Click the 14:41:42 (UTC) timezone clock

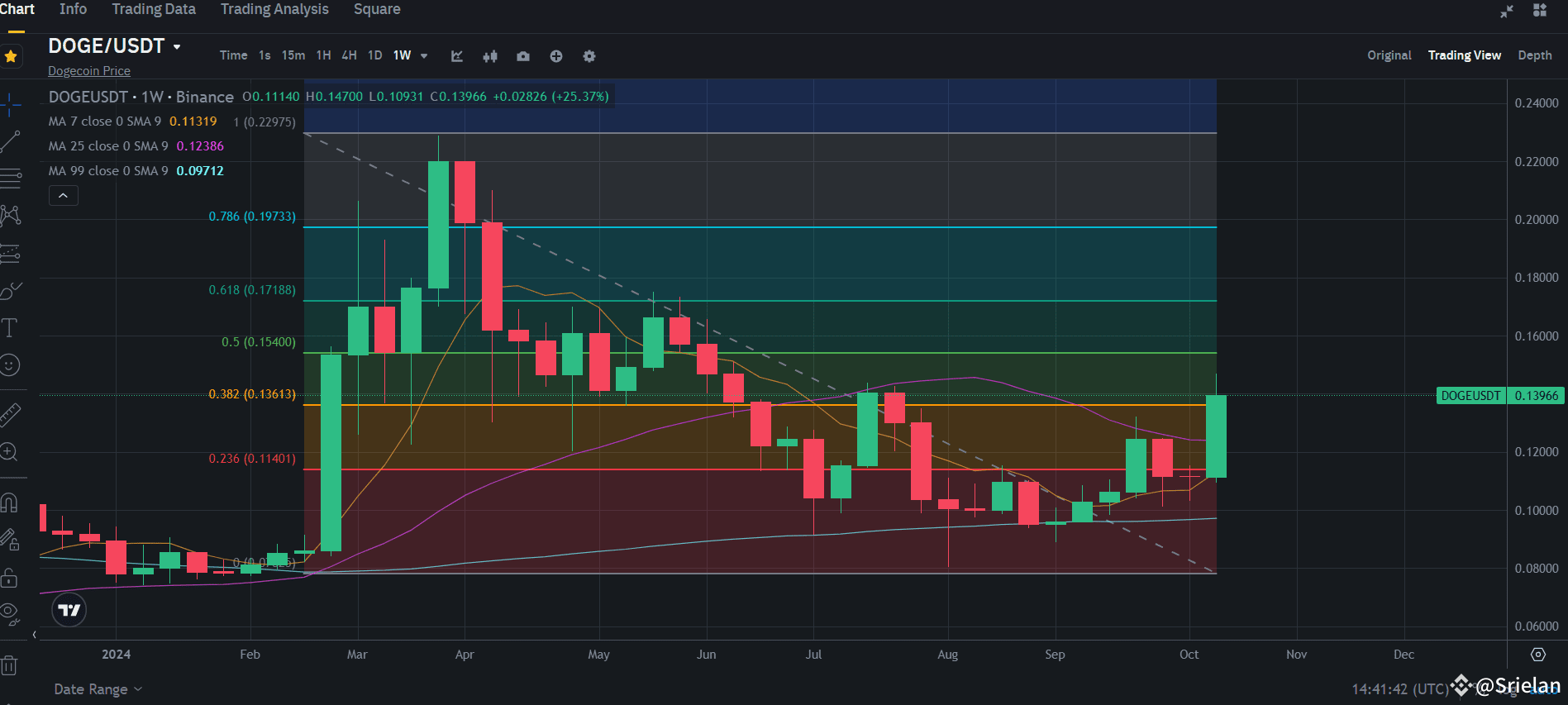(x=1400, y=689)
